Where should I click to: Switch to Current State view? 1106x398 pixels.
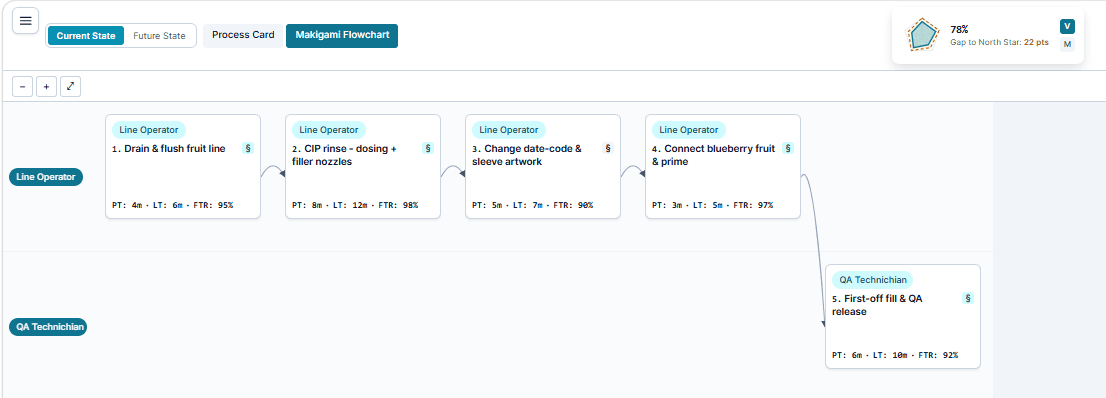[x=86, y=36]
